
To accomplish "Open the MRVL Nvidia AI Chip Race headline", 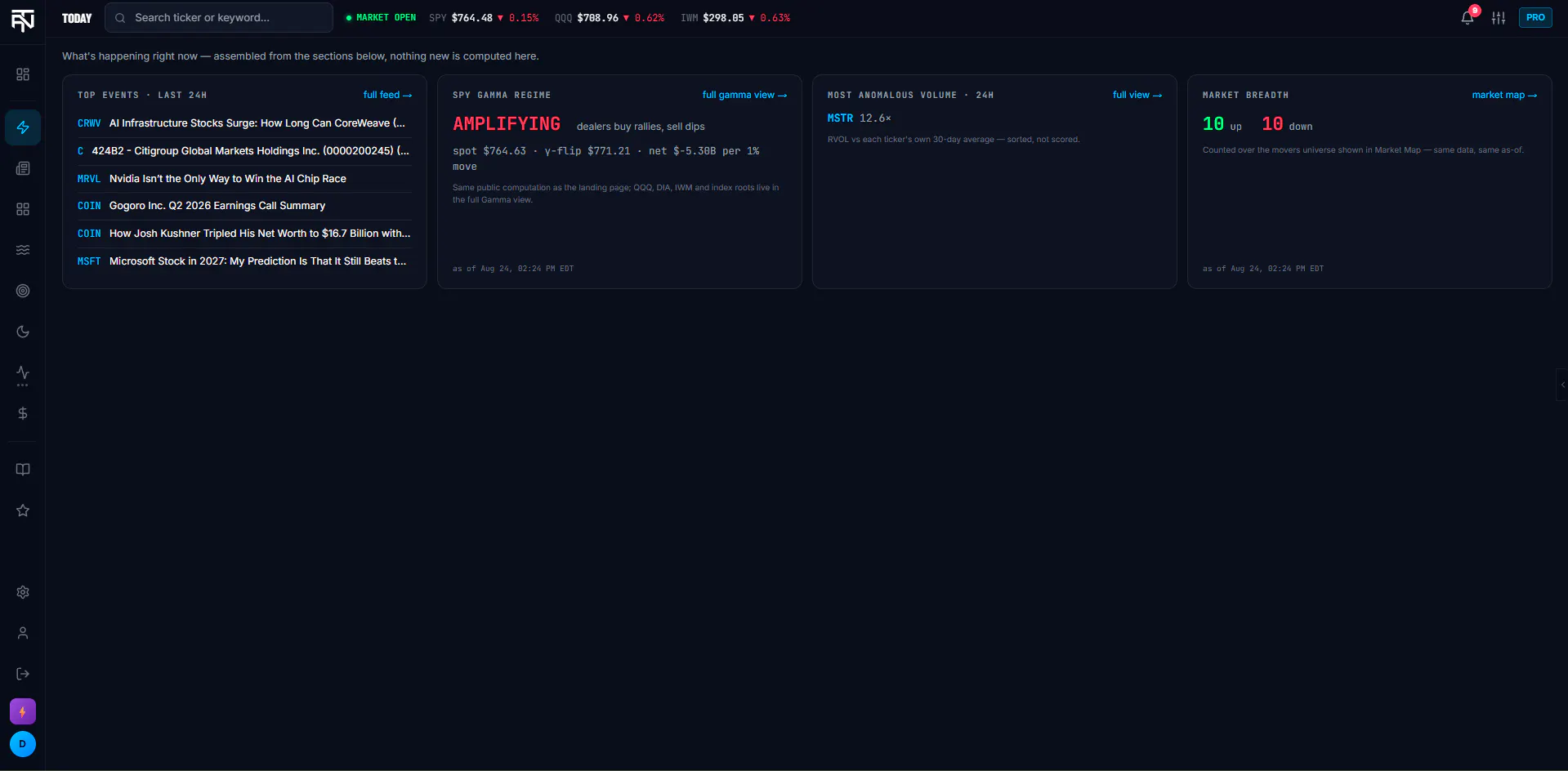I will coord(244,179).
